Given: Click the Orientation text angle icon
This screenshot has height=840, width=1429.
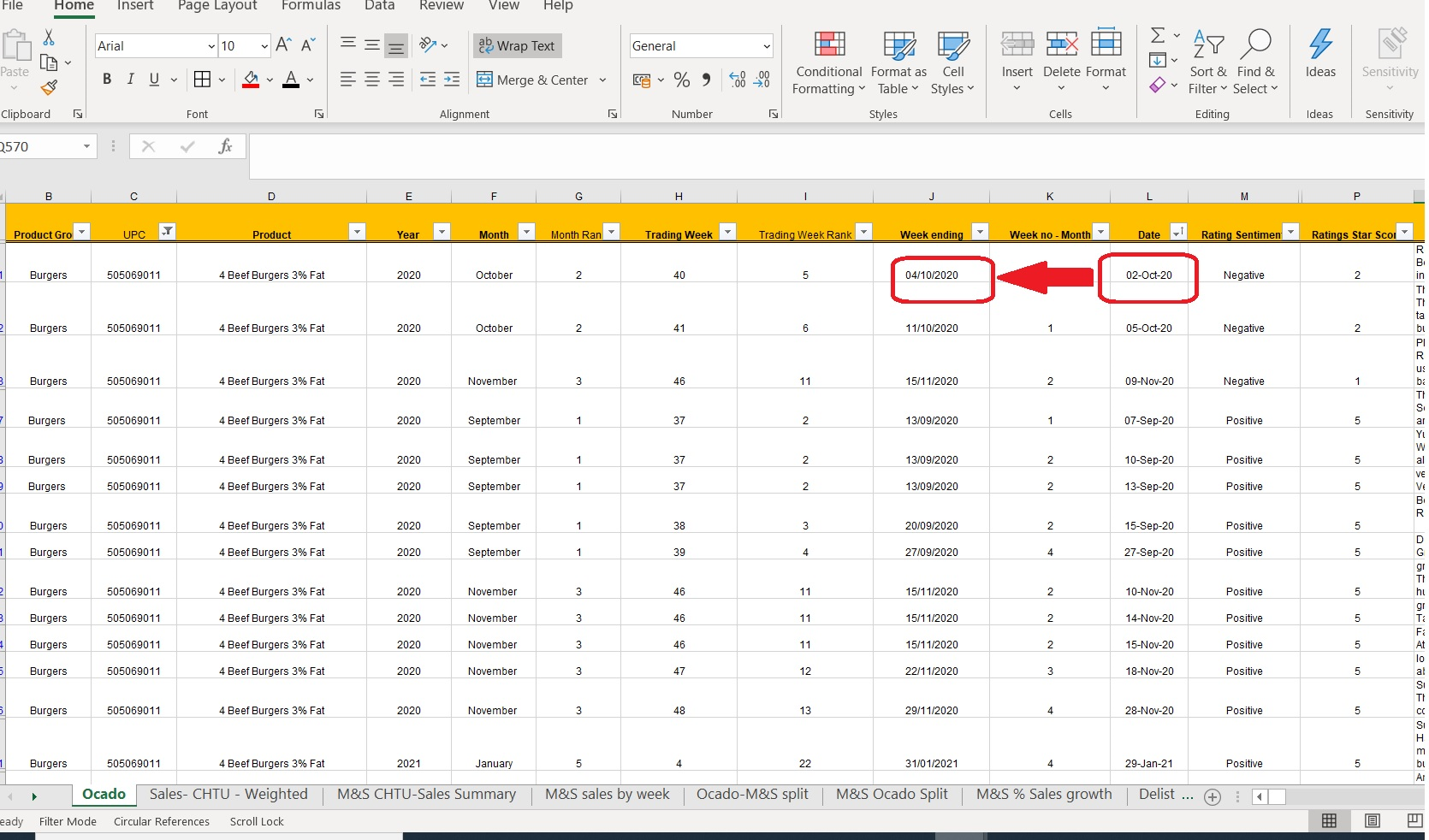Looking at the screenshot, I should click(x=429, y=45).
